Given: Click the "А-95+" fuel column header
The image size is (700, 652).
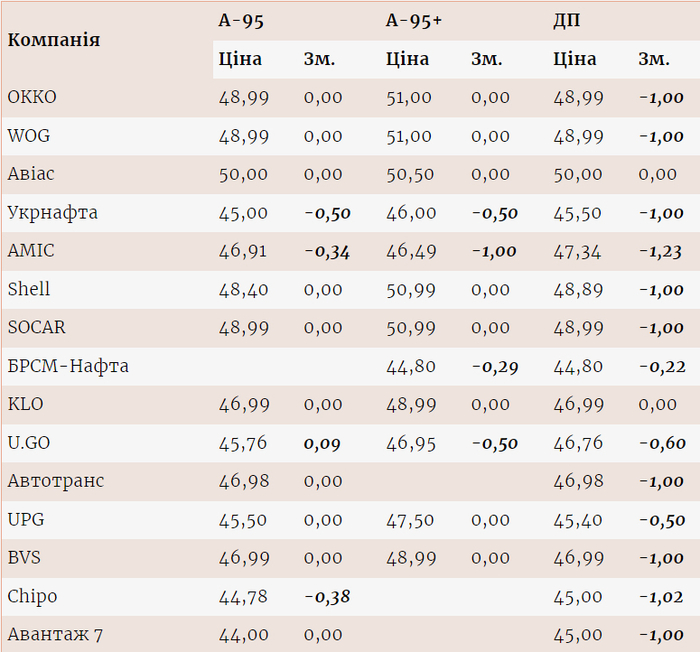Looking at the screenshot, I should (414, 21).
